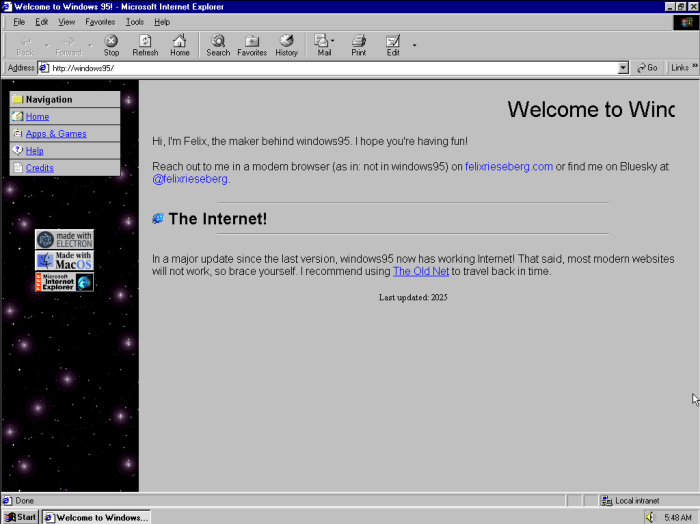Open the Apps & Games link
The image size is (700, 524).
pyautogui.click(x=56, y=133)
